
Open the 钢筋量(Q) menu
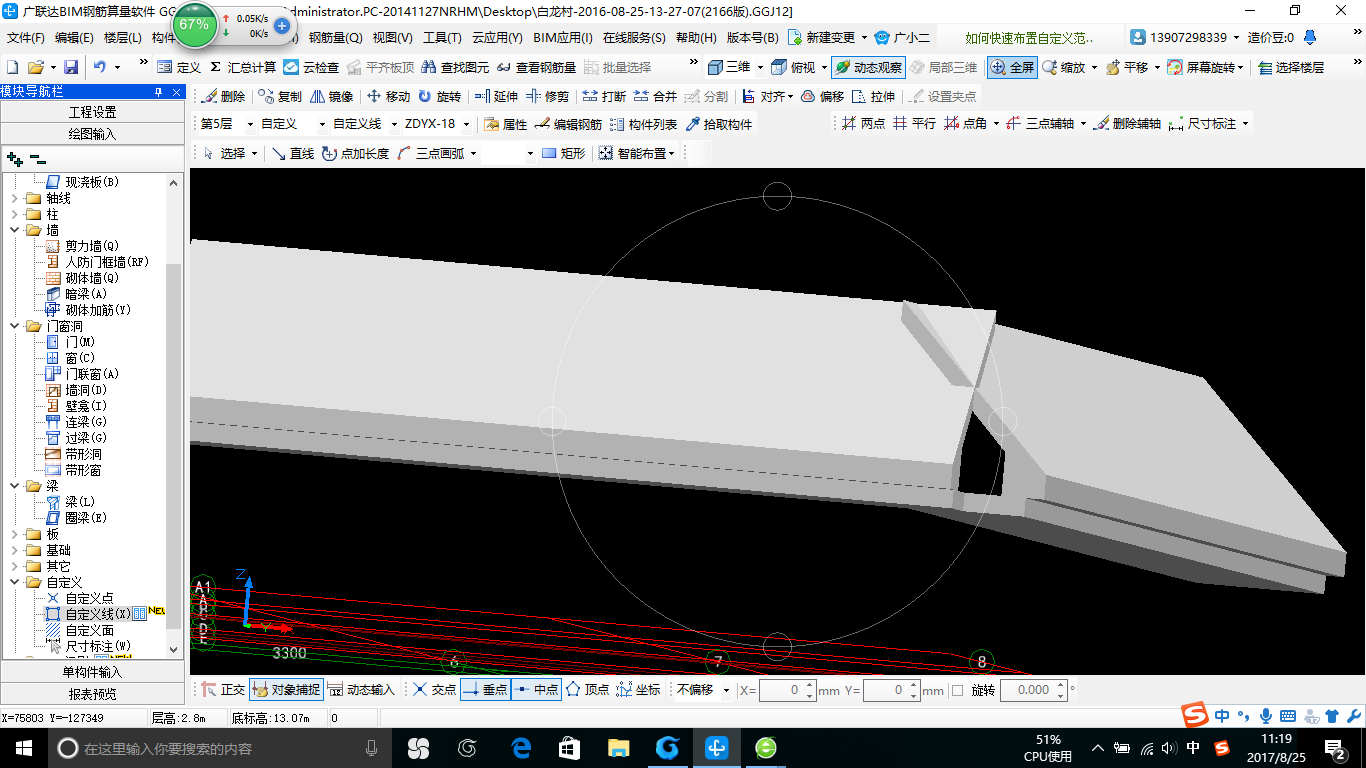coord(336,38)
